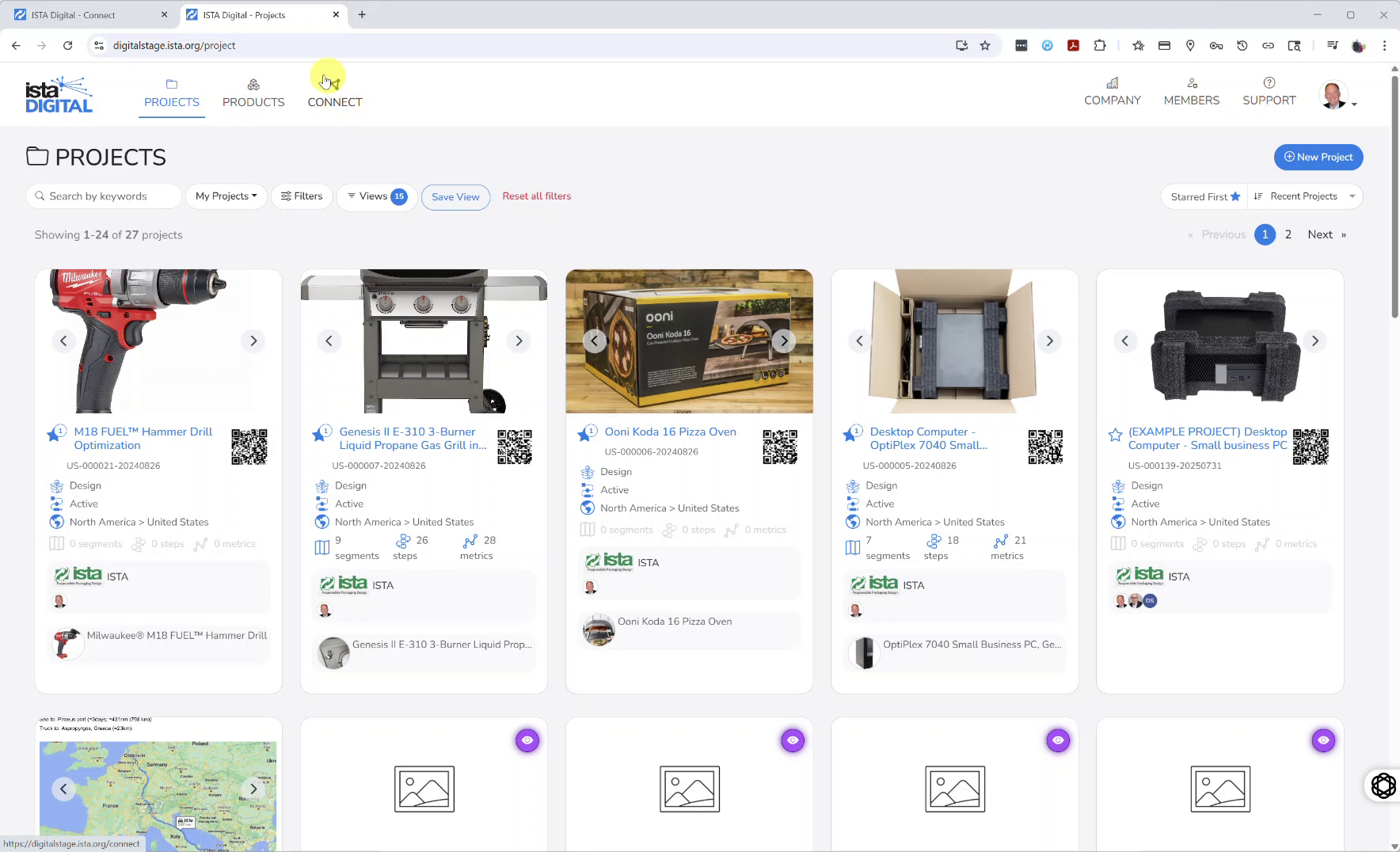Star the EXAMPLE PROJECT Desktop Computer project
The height and width of the screenshot is (852, 1400).
tap(1115, 435)
